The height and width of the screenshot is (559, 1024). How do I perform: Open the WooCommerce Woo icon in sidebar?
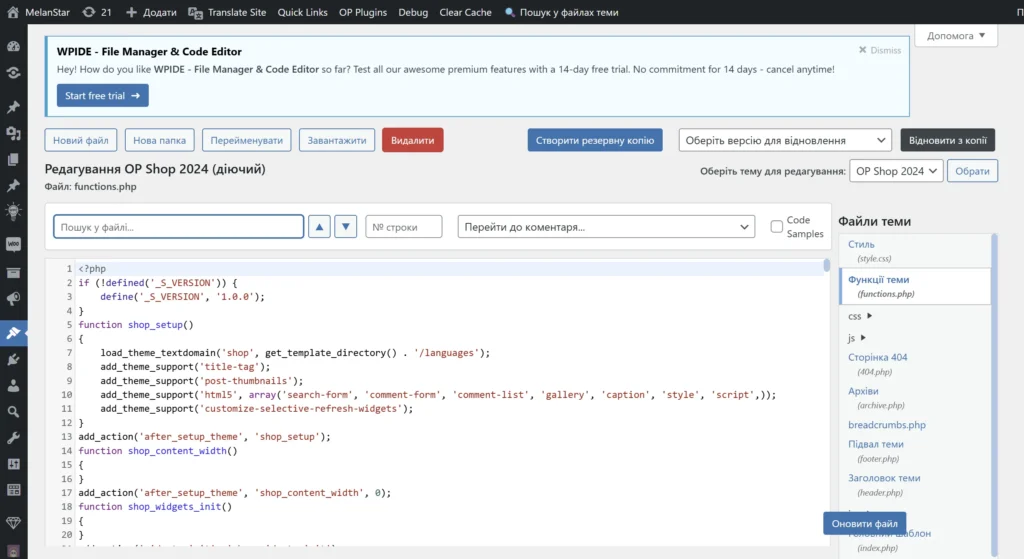click(x=13, y=244)
